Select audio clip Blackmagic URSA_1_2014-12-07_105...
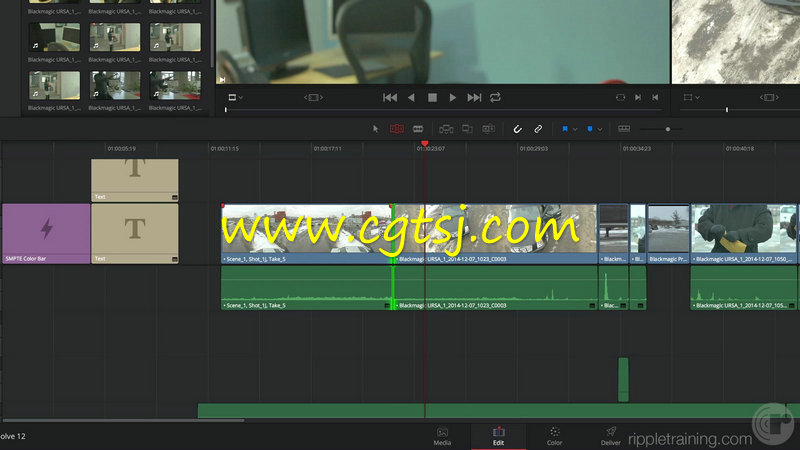This screenshot has height=450, width=800. tap(744, 288)
